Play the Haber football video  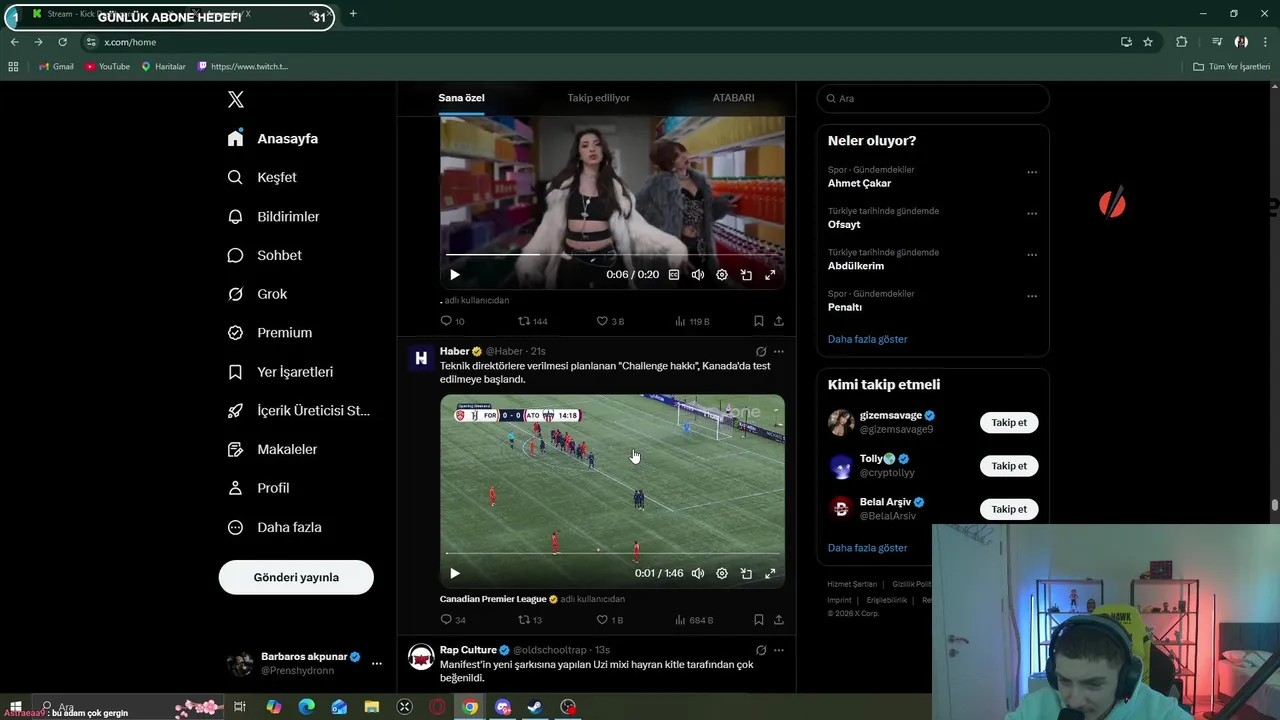click(455, 574)
